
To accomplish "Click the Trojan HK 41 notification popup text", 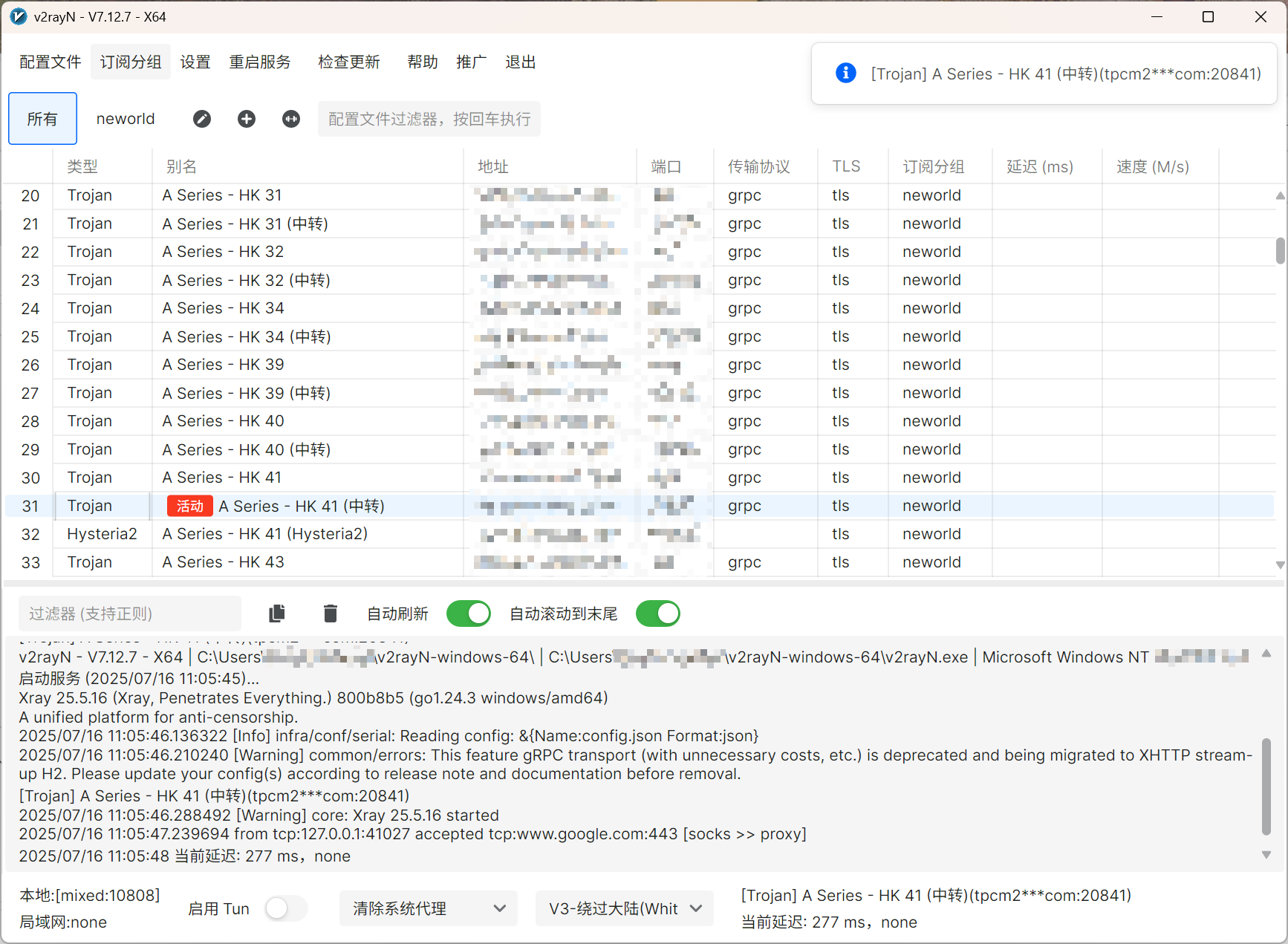I will (1066, 74).
